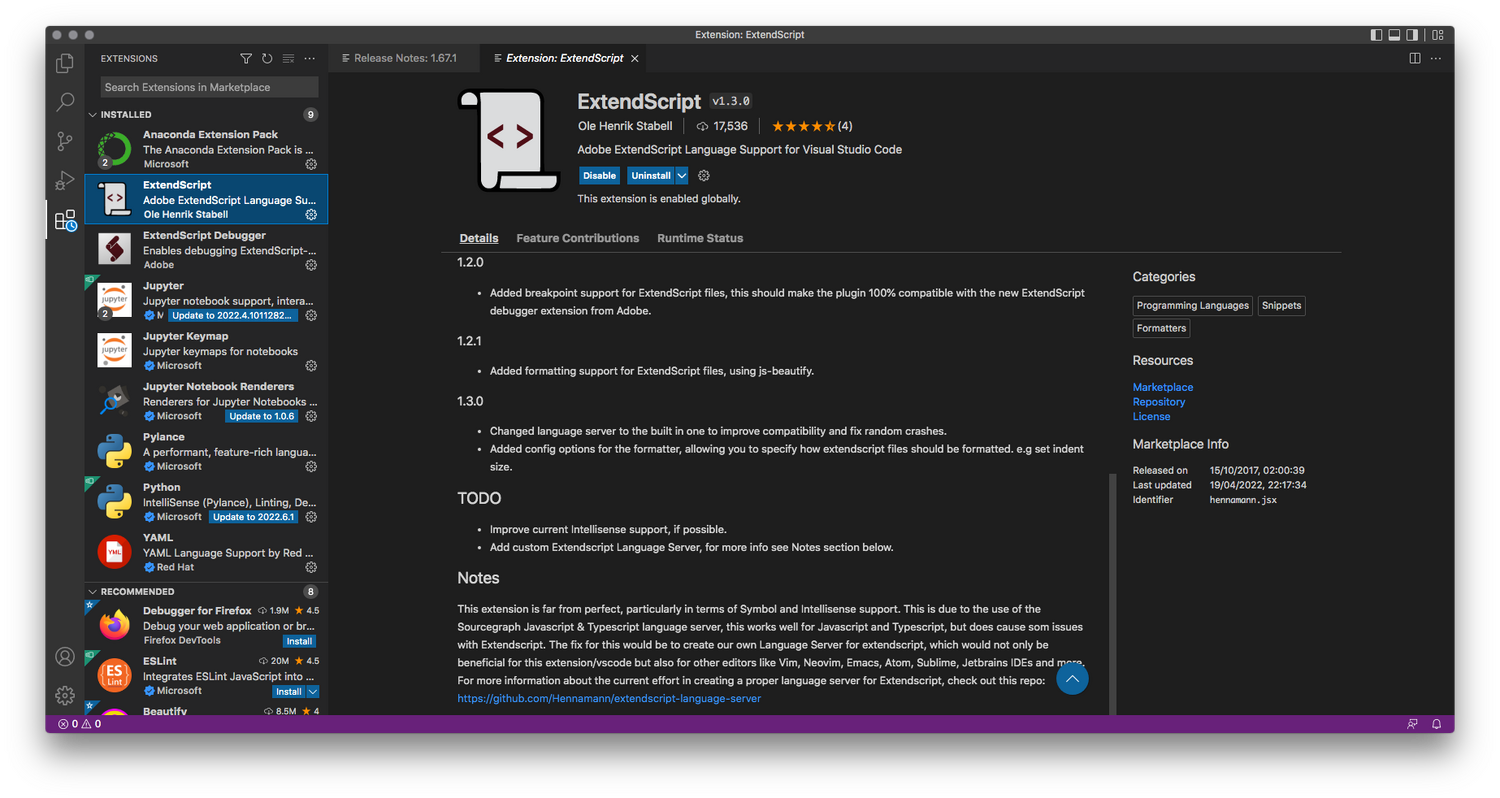This screenshot has width=1500, height=798.
Task: Toggle secondary side bar visibility
Action: click(1413, 35)
